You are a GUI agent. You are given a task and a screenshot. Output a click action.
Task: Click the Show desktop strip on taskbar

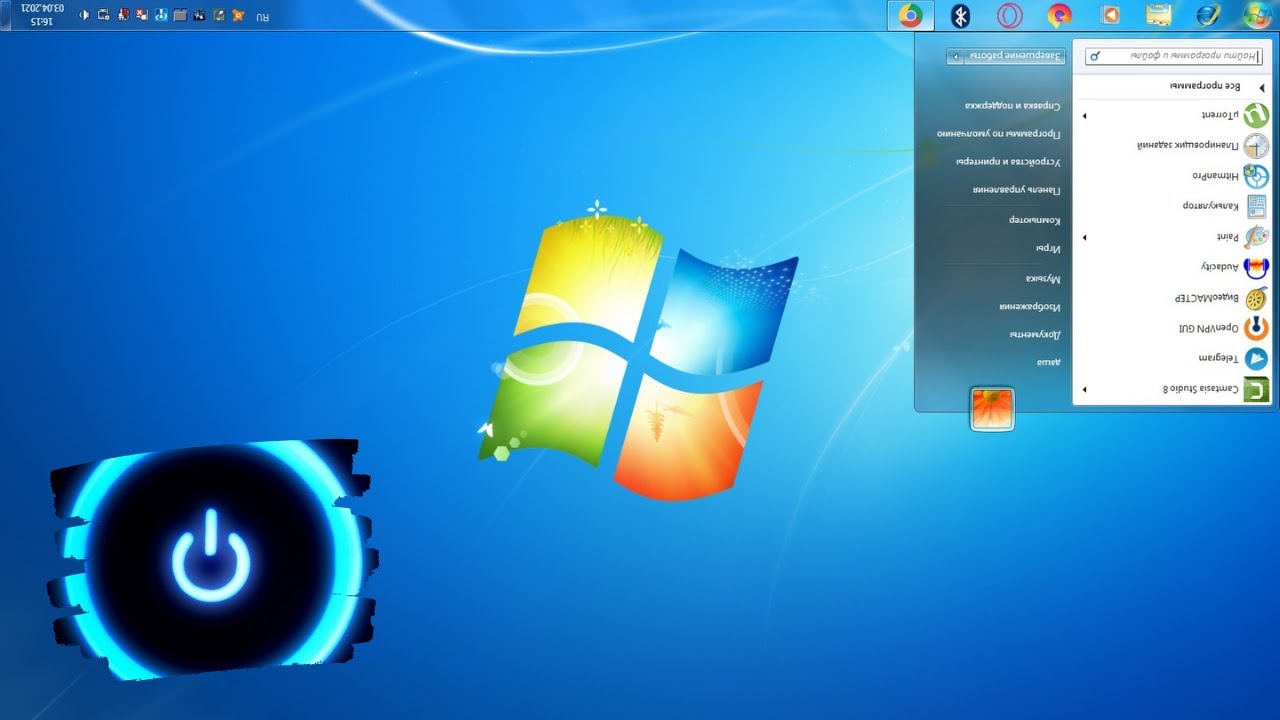[x=5, y=15]
